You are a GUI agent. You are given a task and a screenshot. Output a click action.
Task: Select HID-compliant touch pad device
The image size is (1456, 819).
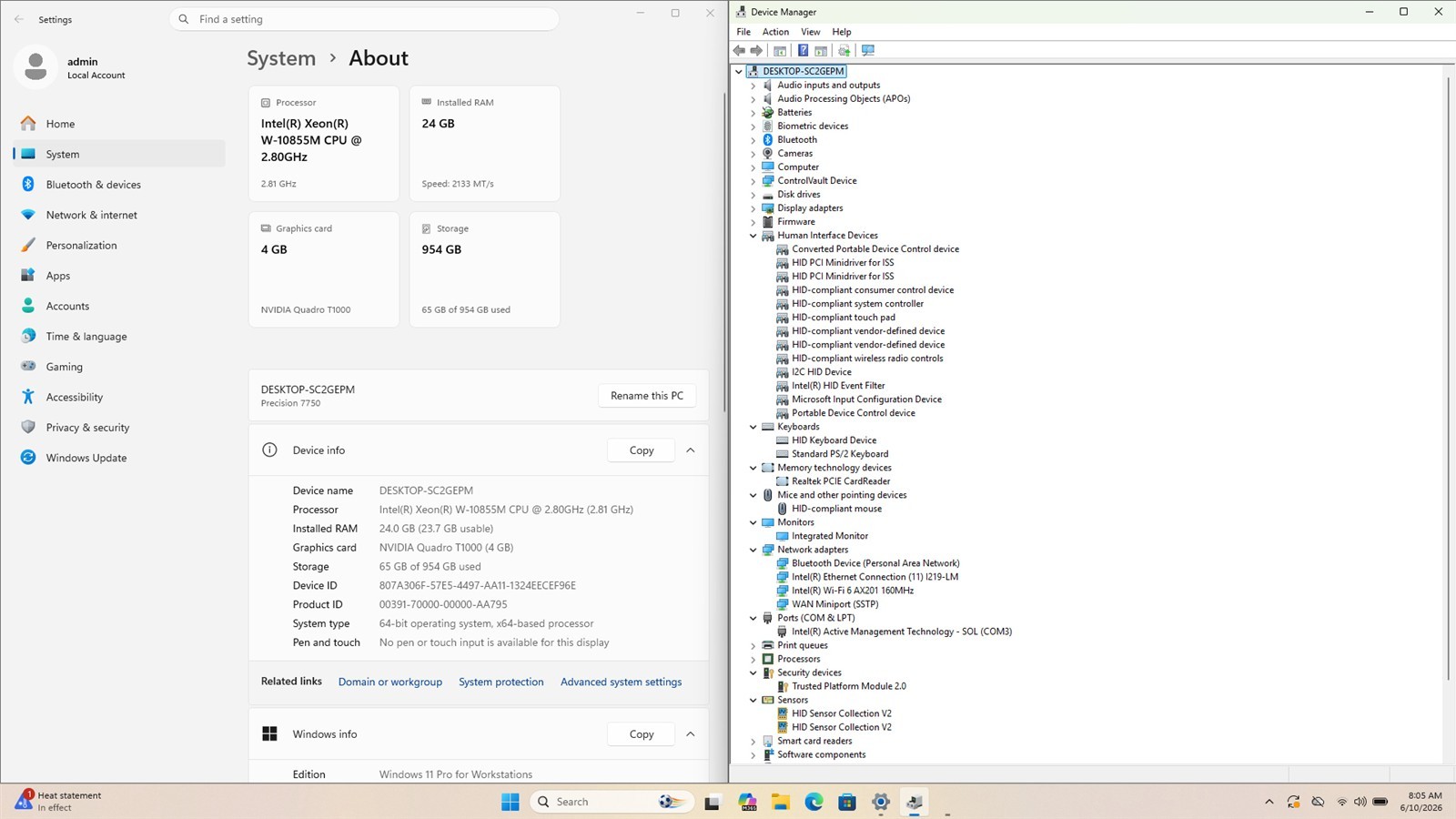(x=844, y=318)
